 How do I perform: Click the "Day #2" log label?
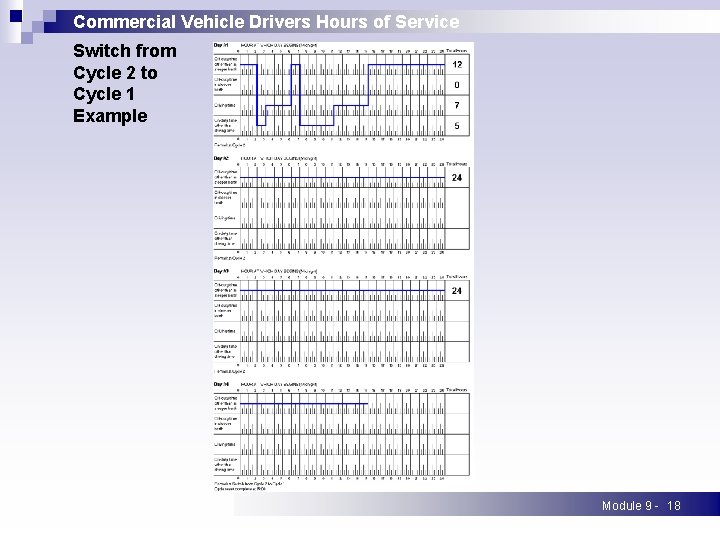coord(221,158)
